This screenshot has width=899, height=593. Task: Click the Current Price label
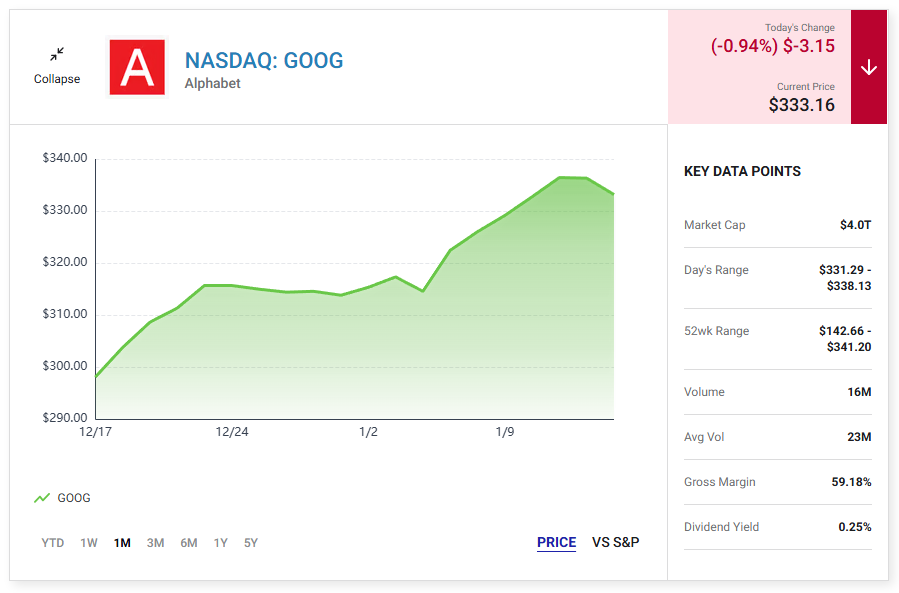pyautogui.click(x=806, y=87)
